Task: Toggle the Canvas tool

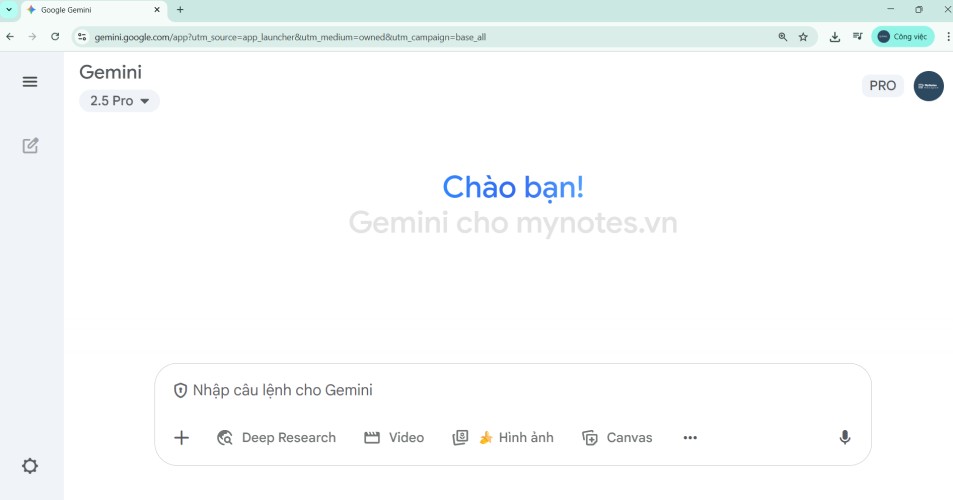Action: point(617,438)
